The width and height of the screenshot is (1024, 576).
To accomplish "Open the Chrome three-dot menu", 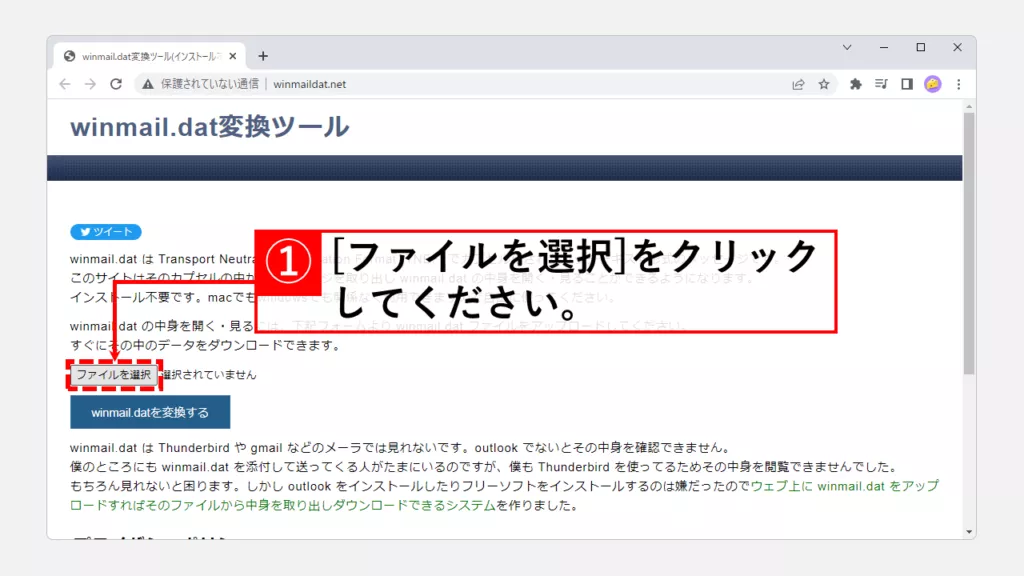I will 959,84.
